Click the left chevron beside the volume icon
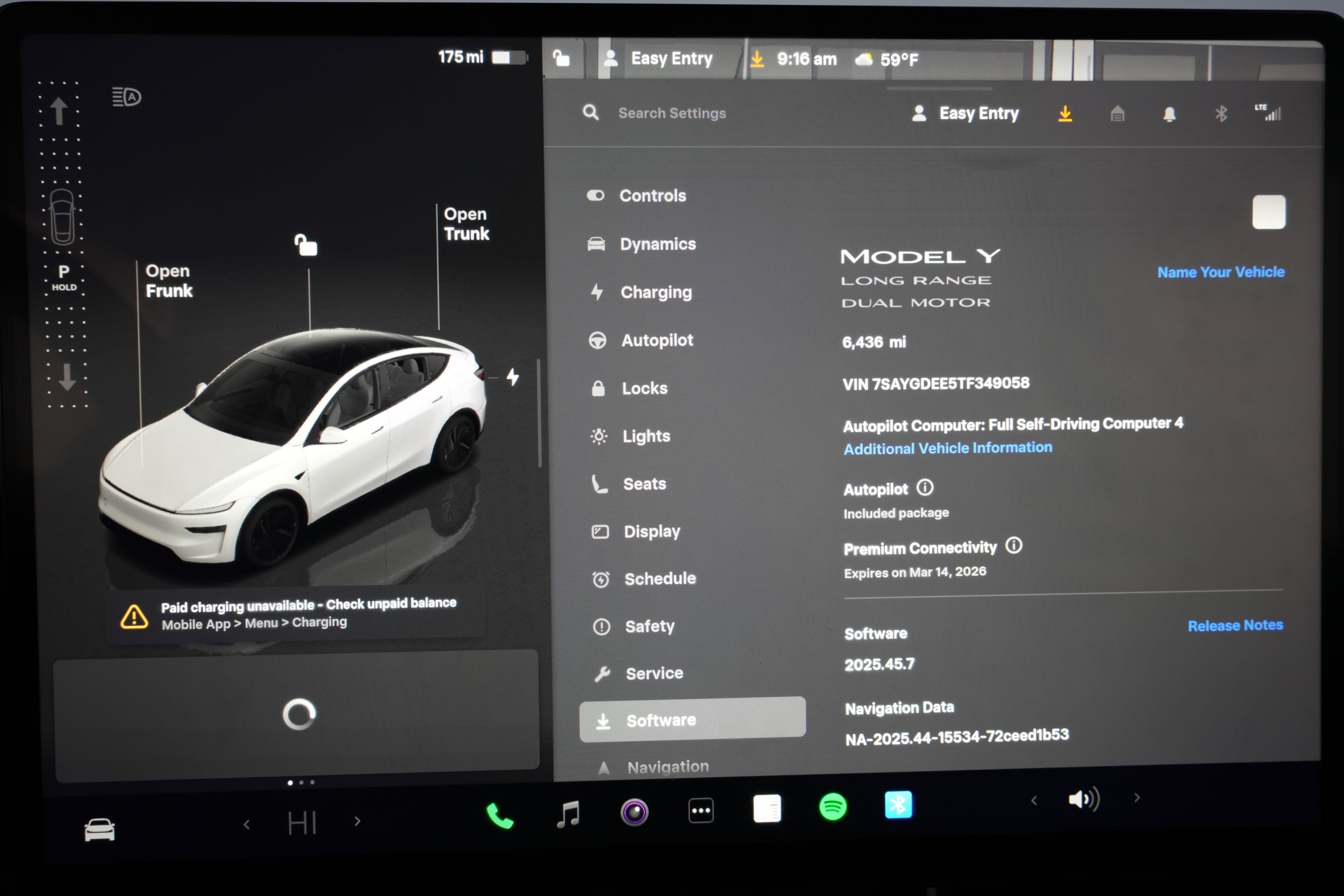 pos(1034,800)
